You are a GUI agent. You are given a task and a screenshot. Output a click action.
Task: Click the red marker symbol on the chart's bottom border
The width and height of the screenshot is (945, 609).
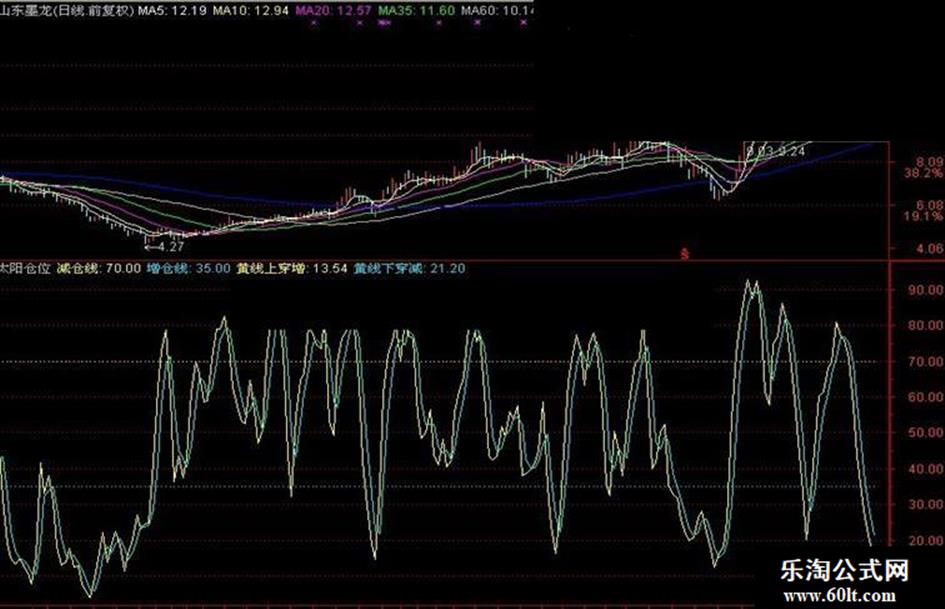tap(685, 254)
